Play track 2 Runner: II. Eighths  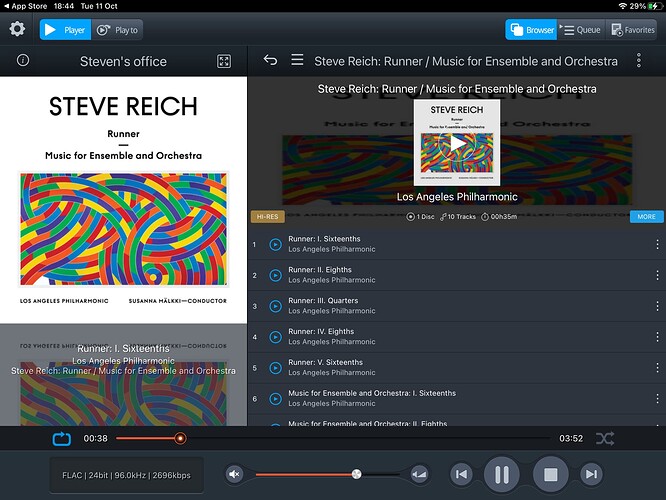[275, 275]
